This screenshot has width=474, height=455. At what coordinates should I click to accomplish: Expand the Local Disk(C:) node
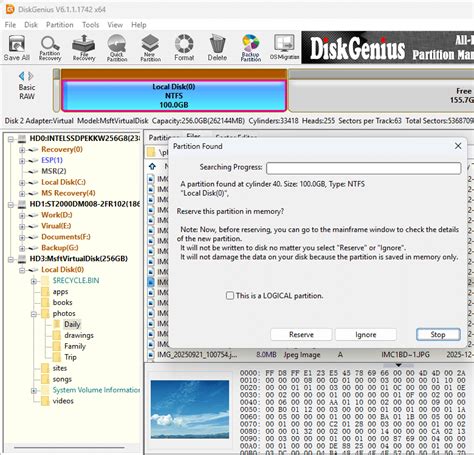[x=22, y=183]
